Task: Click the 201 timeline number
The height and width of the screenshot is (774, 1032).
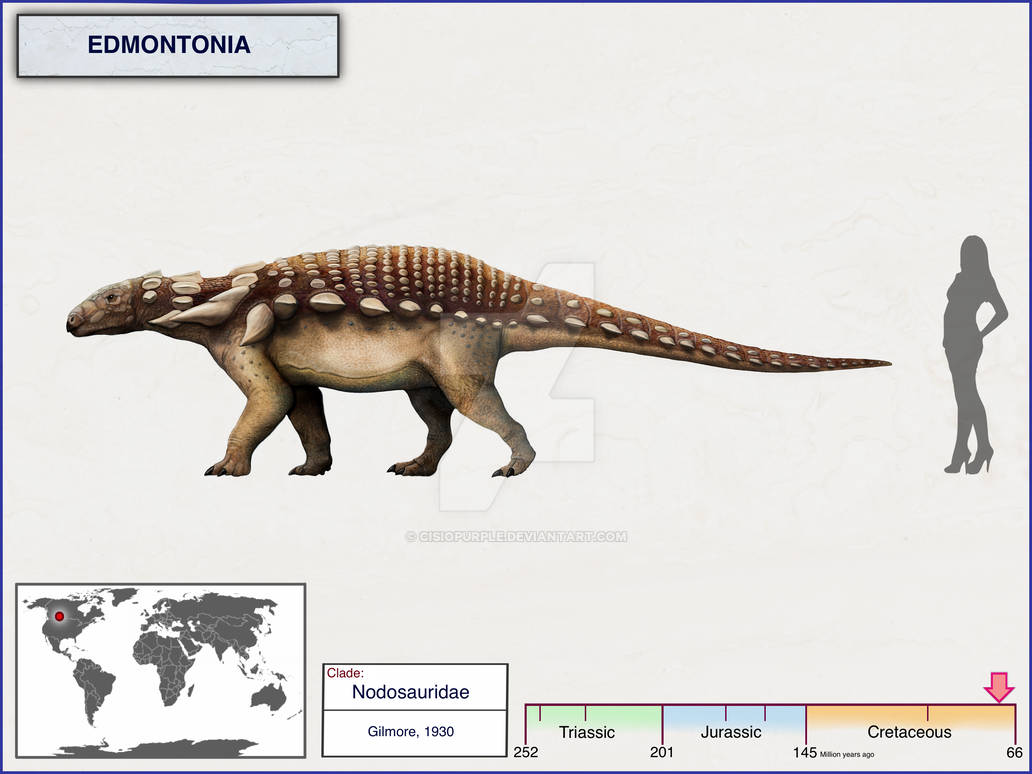Action: [662, 752]
